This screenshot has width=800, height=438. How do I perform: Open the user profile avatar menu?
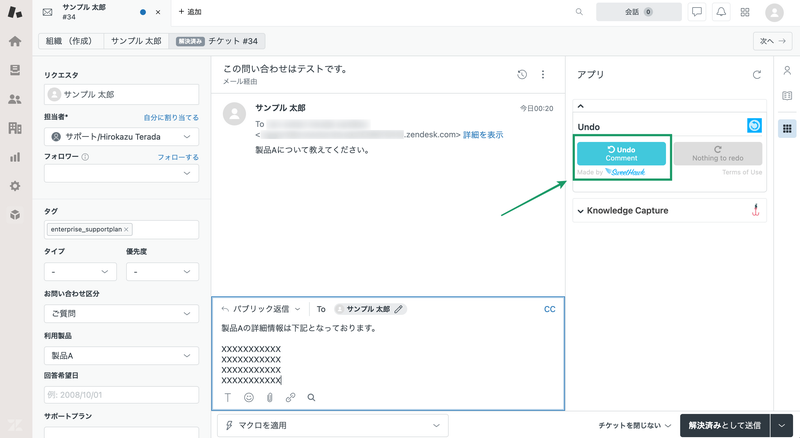coord(774,12)
